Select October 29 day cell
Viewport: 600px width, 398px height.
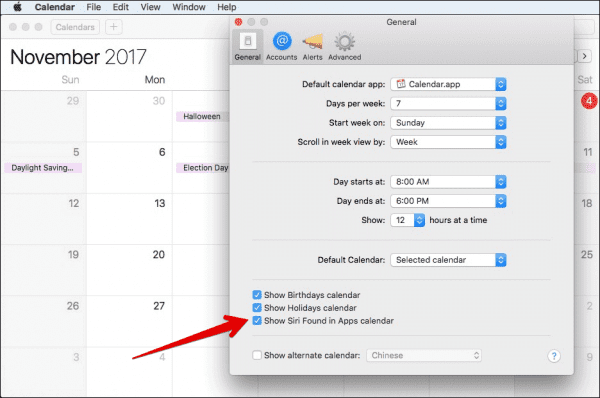pyautogui.click(x=44, y=116)
